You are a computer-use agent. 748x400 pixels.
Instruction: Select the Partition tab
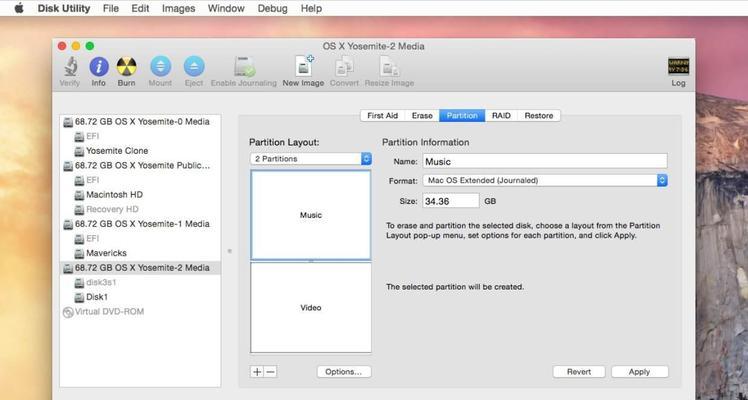click(x=462, y=116)
